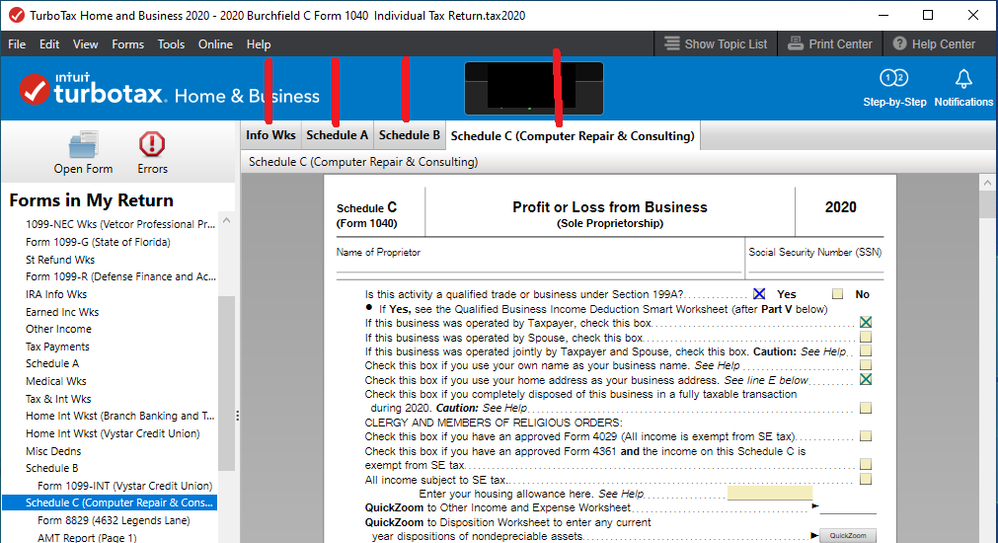This screenshot has width=998, height=543.
Task: Open the Notifications bell
Action: [x=963, y=87]
